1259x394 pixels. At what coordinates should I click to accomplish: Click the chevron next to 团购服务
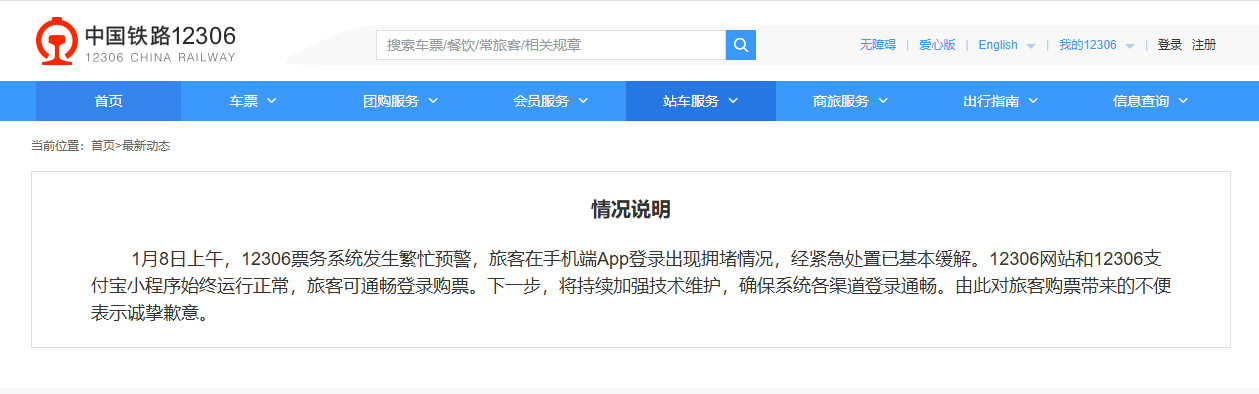point(433,101)
